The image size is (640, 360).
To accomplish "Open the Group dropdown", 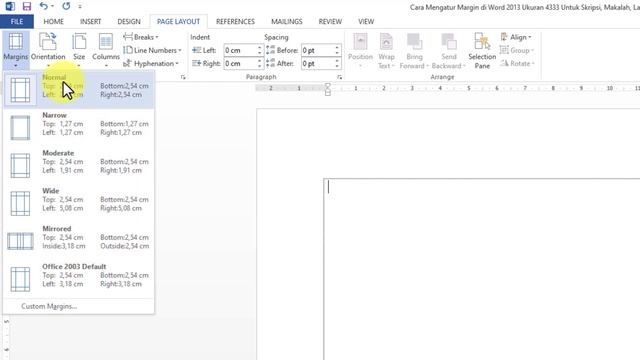I will [x=517, y=50].
